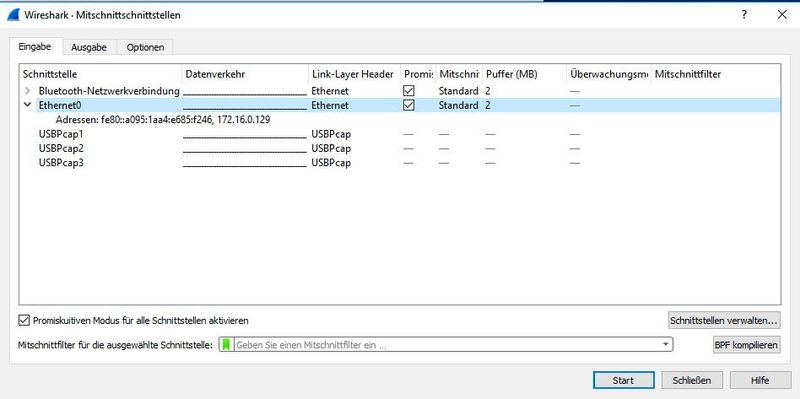This screenshot has height=399, width=800.
Task: Click the Datenverkehr column header
Action: (245, 74)
